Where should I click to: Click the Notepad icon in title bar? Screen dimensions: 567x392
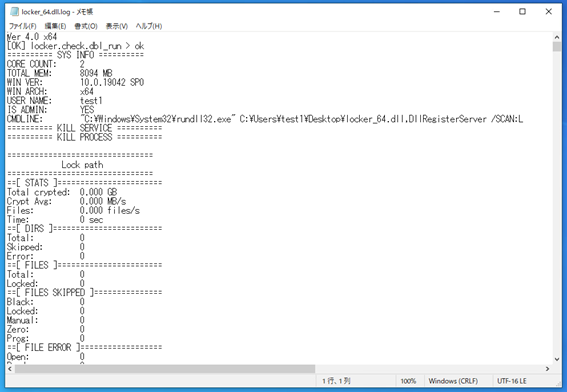tap(14, 12)
